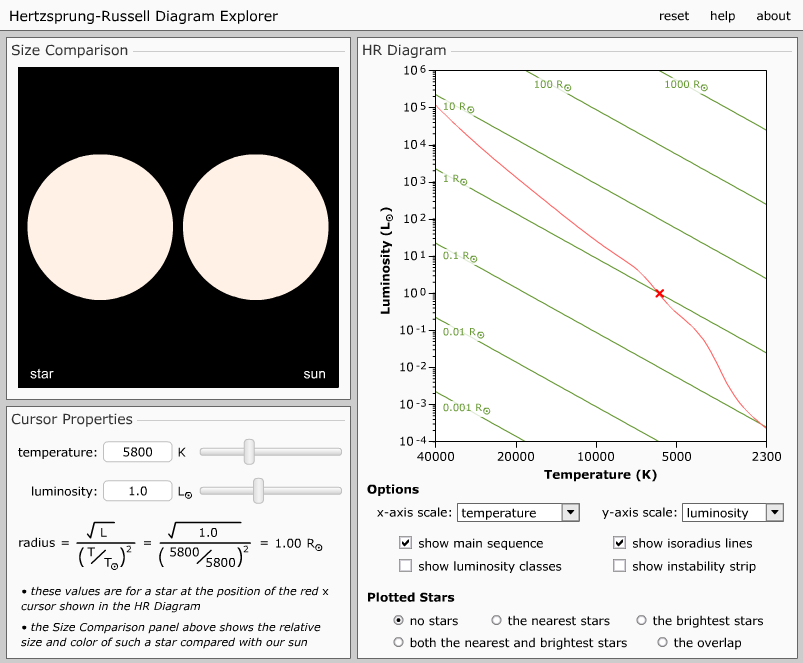Click the luminosity input field

coord(137,492)
